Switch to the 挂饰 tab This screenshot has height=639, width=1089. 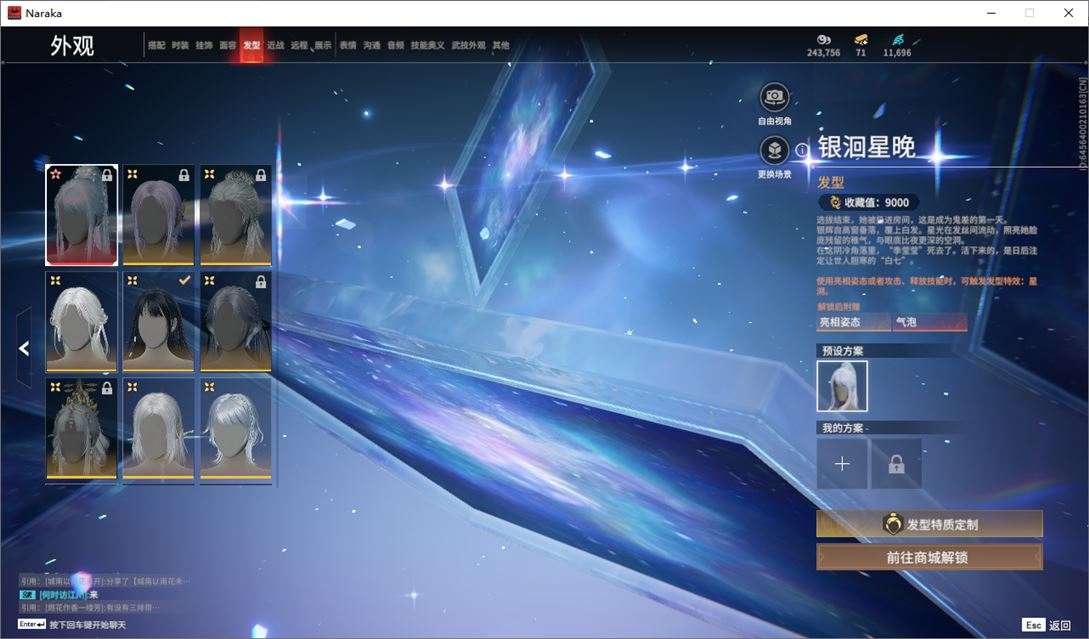coord(204,45)
